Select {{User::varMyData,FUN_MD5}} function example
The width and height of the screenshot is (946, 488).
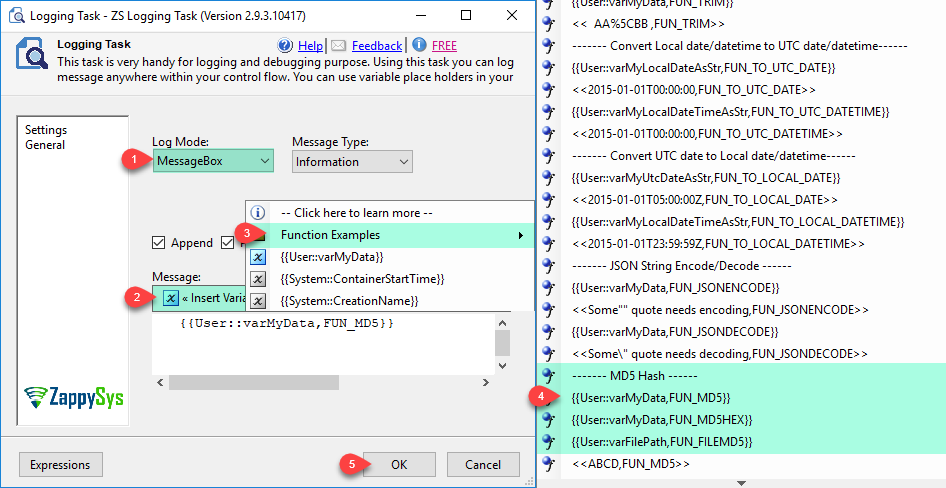[x=650, y=398]
